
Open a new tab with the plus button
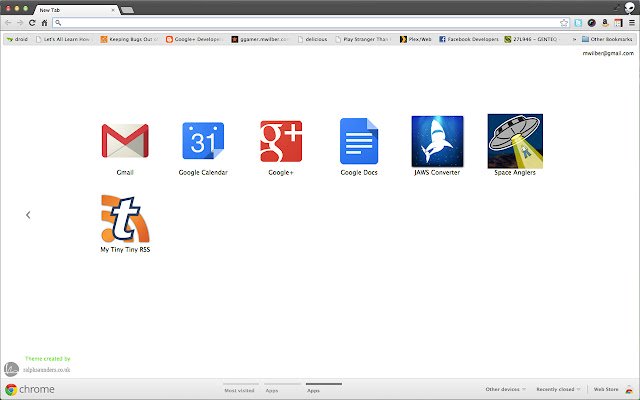point(127,10)
